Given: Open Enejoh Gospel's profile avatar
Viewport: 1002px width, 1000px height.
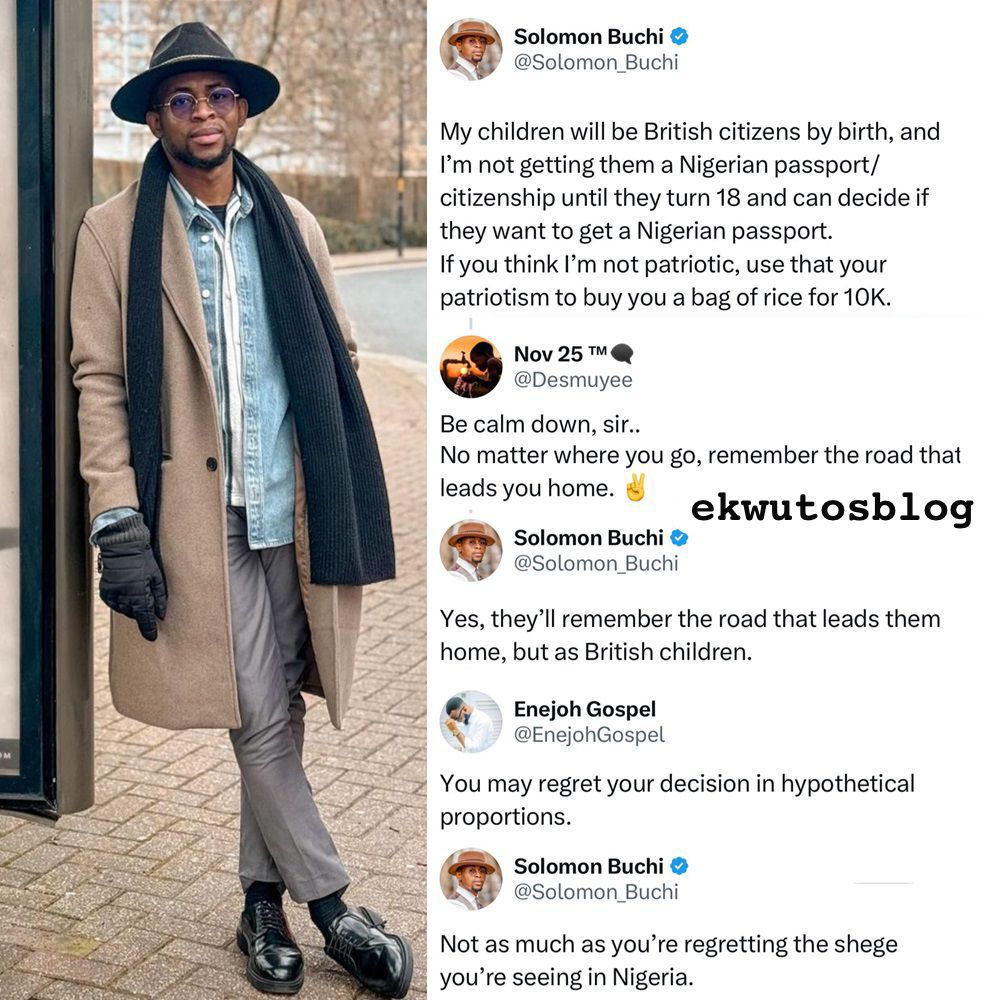Looking at the screenshot, I should coord(471,721).
